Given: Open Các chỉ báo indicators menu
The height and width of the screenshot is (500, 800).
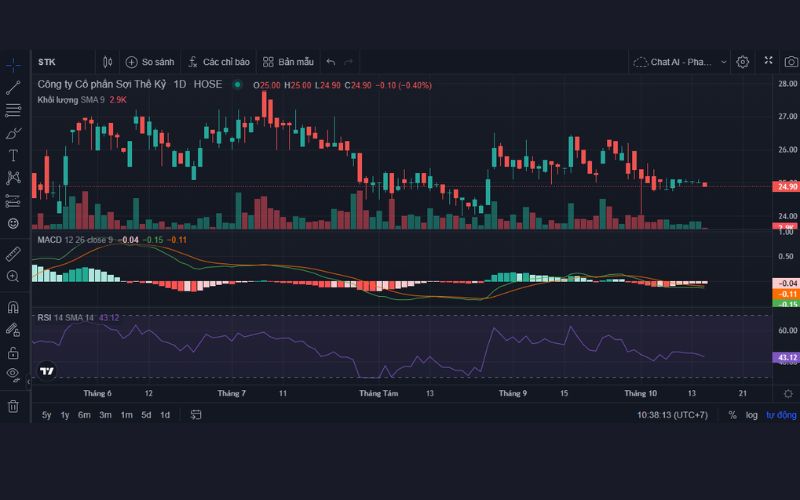Looking at the screenshot, I should click(x=219, y=62).
